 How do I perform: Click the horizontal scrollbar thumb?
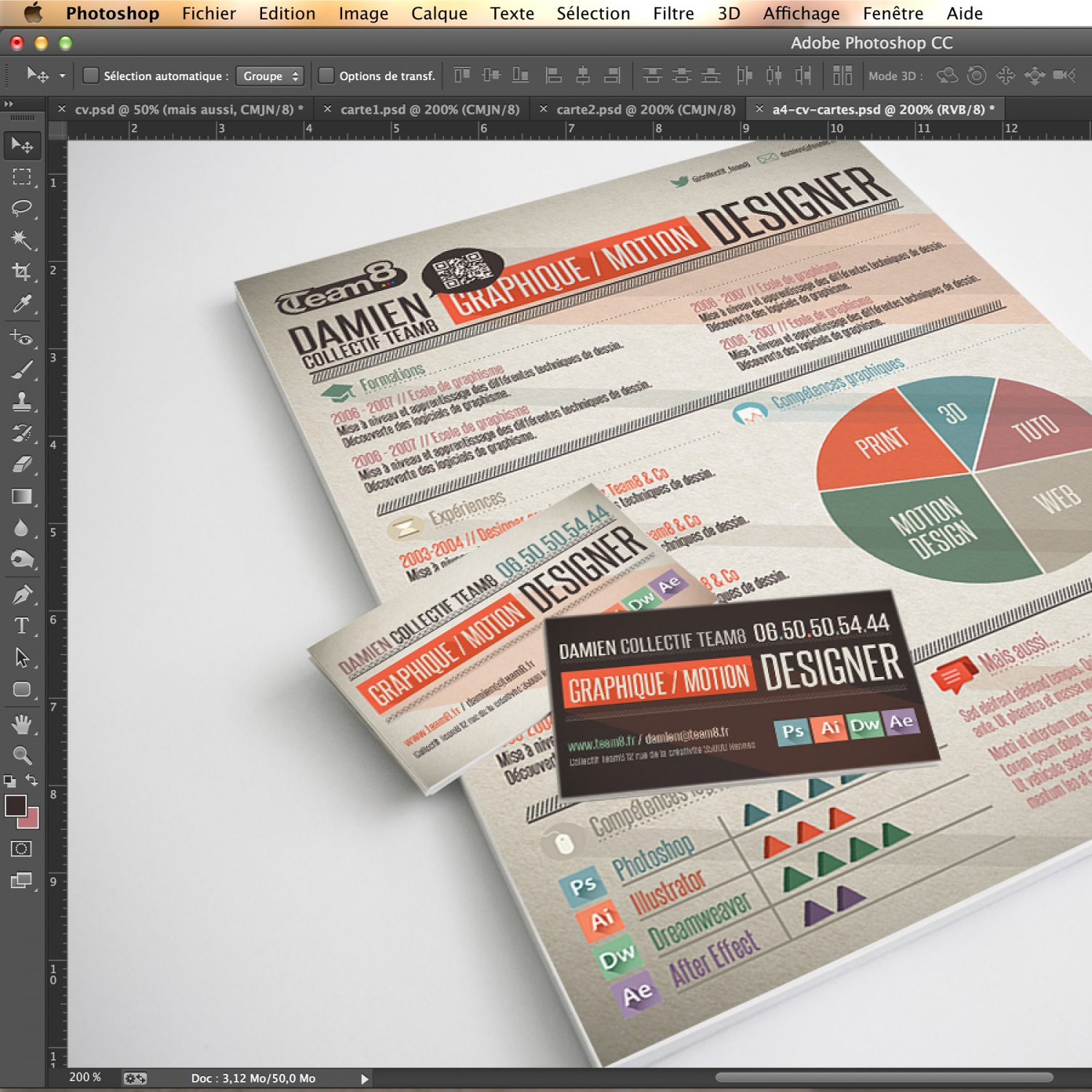pos(884,1077)
